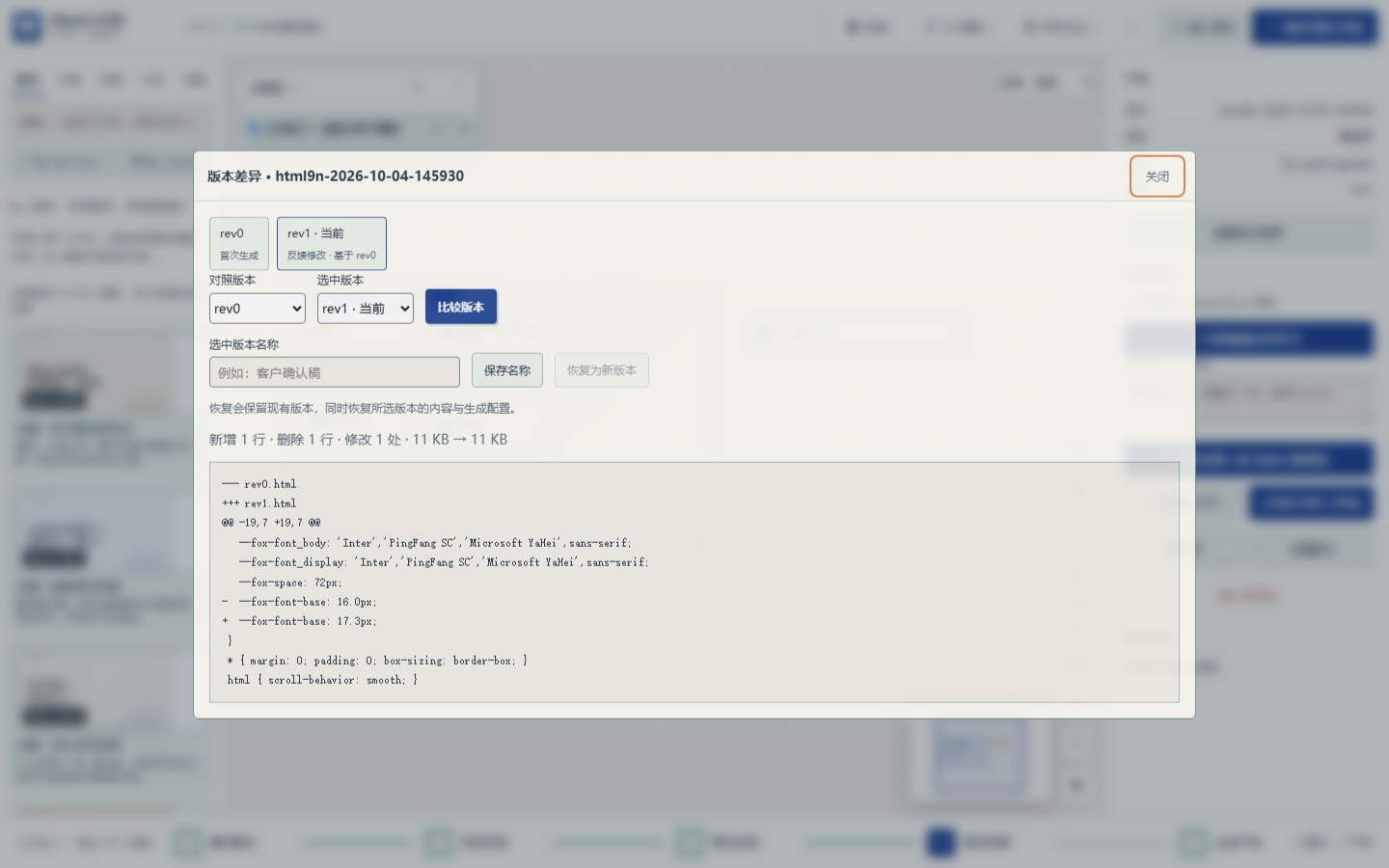Select the rev0 首次生成 version card
This screenshot has height=868, width=1389.
pos(239,243)
